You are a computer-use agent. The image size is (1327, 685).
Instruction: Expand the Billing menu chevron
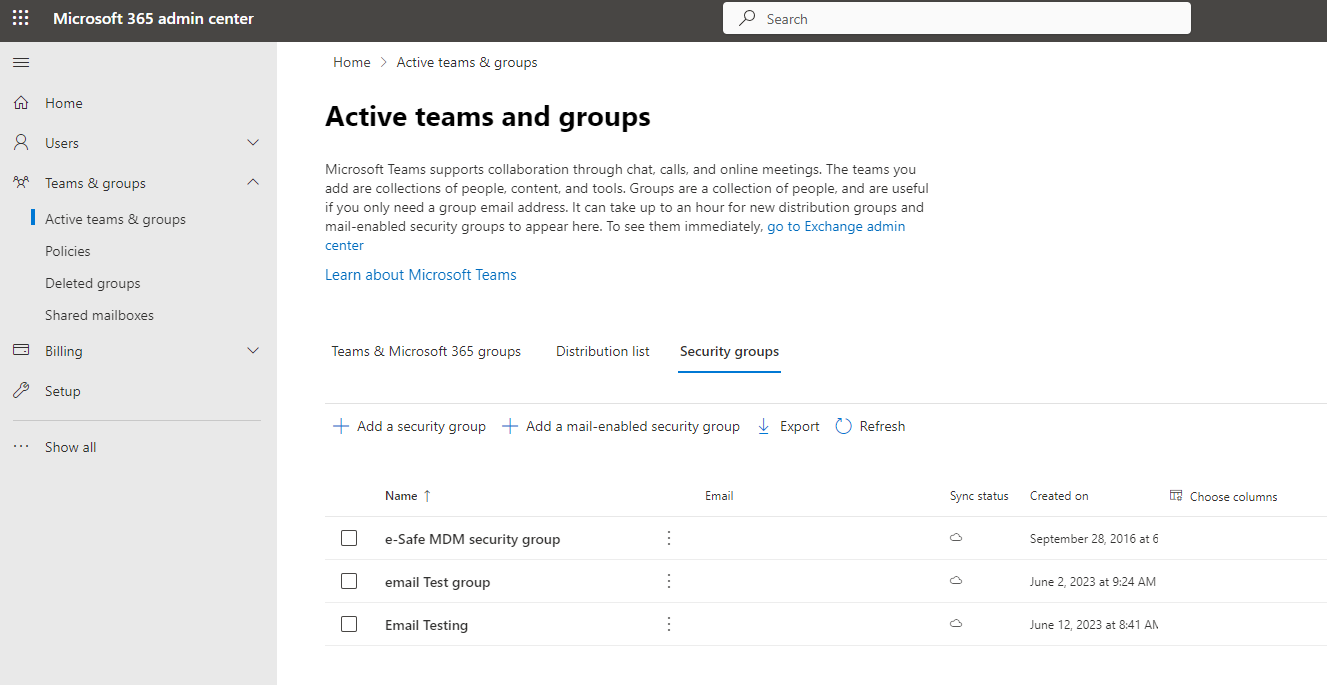[253, 351]
